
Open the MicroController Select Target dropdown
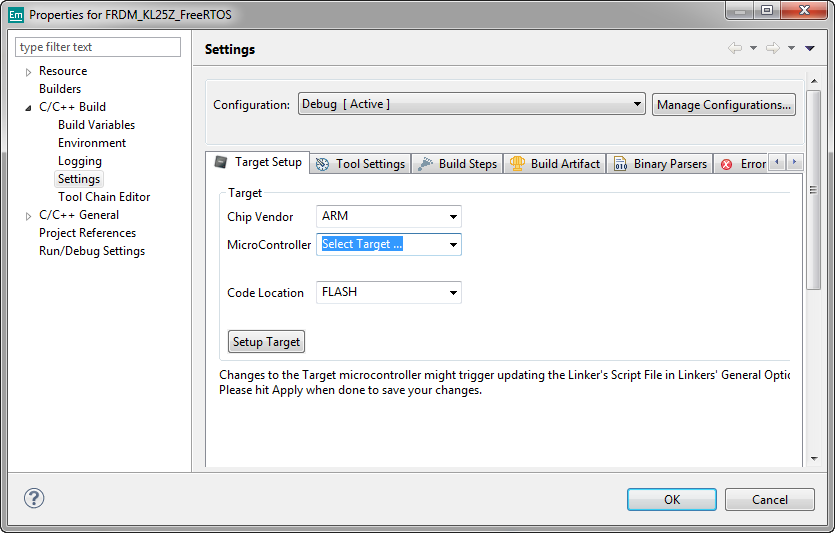click(x=388, y=244)
